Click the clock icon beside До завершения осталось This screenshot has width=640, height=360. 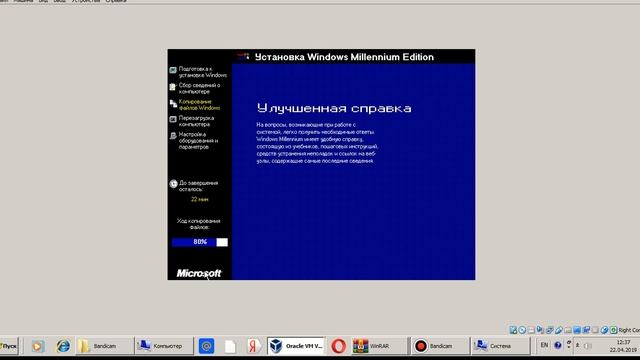pos(173,184)
